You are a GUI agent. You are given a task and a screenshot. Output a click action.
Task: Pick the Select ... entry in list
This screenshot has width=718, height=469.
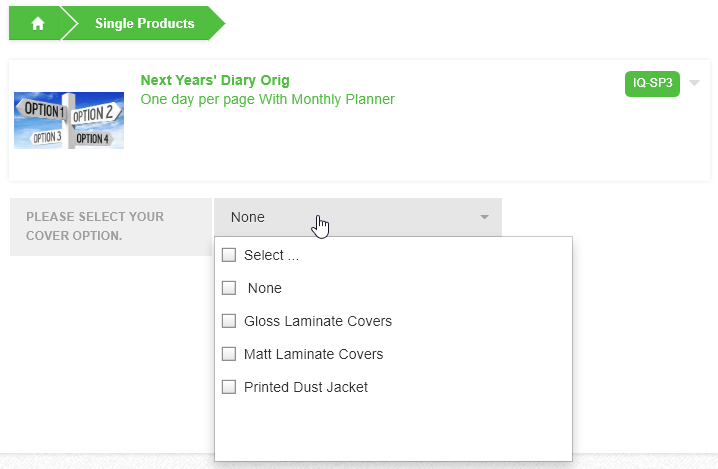click(x=271, y=255)
